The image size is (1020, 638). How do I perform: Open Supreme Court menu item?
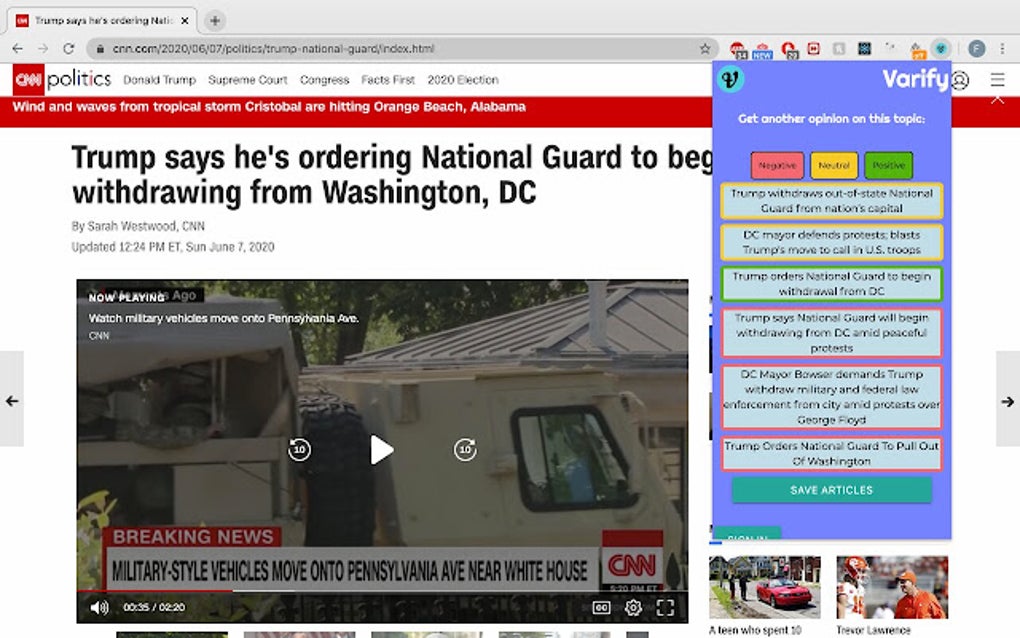[x=248, y=80]
